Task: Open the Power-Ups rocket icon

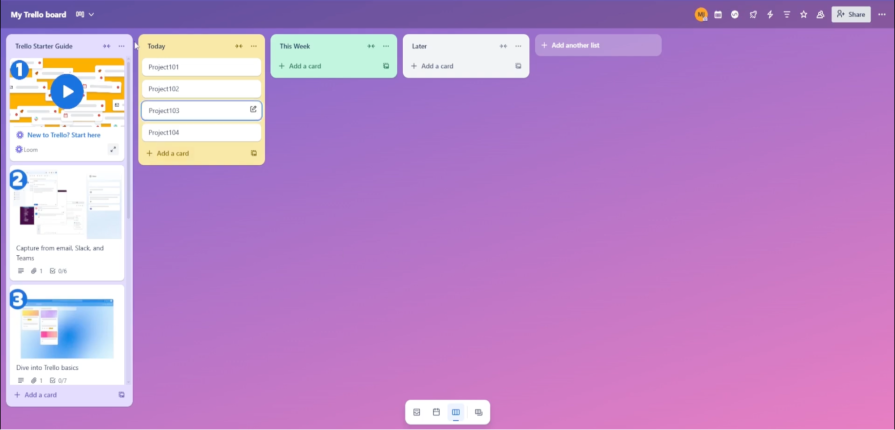Action: click(753, 14)
